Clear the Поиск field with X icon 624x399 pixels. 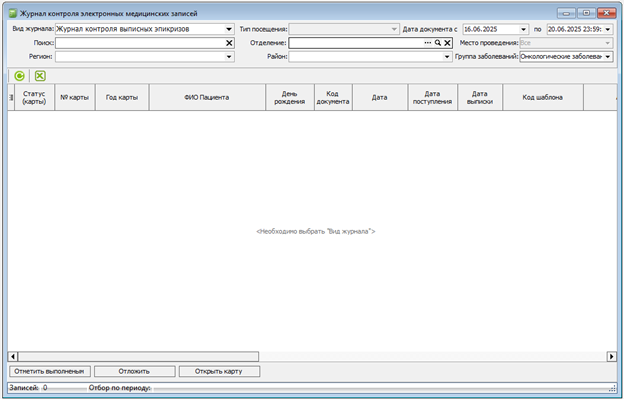[229, 43]
